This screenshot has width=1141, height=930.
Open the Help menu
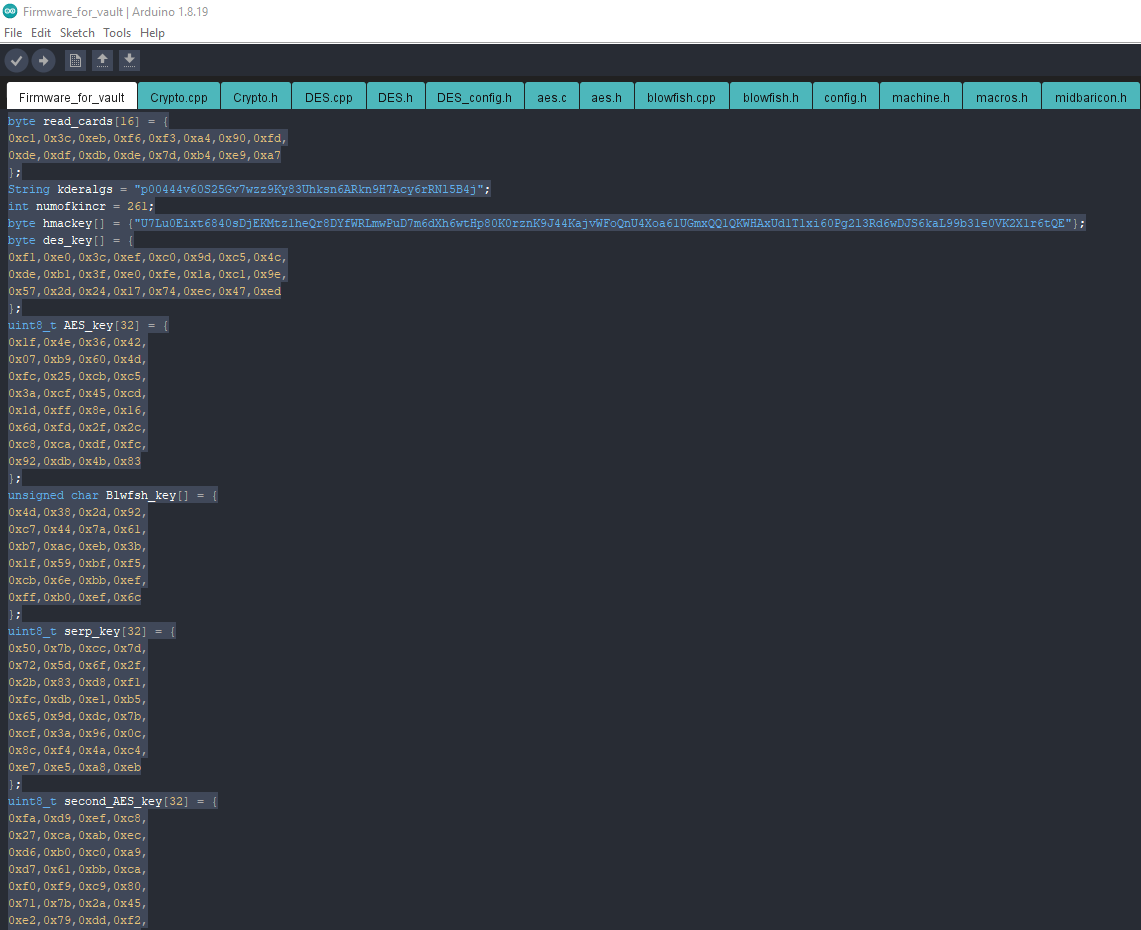tap(152, 33)
